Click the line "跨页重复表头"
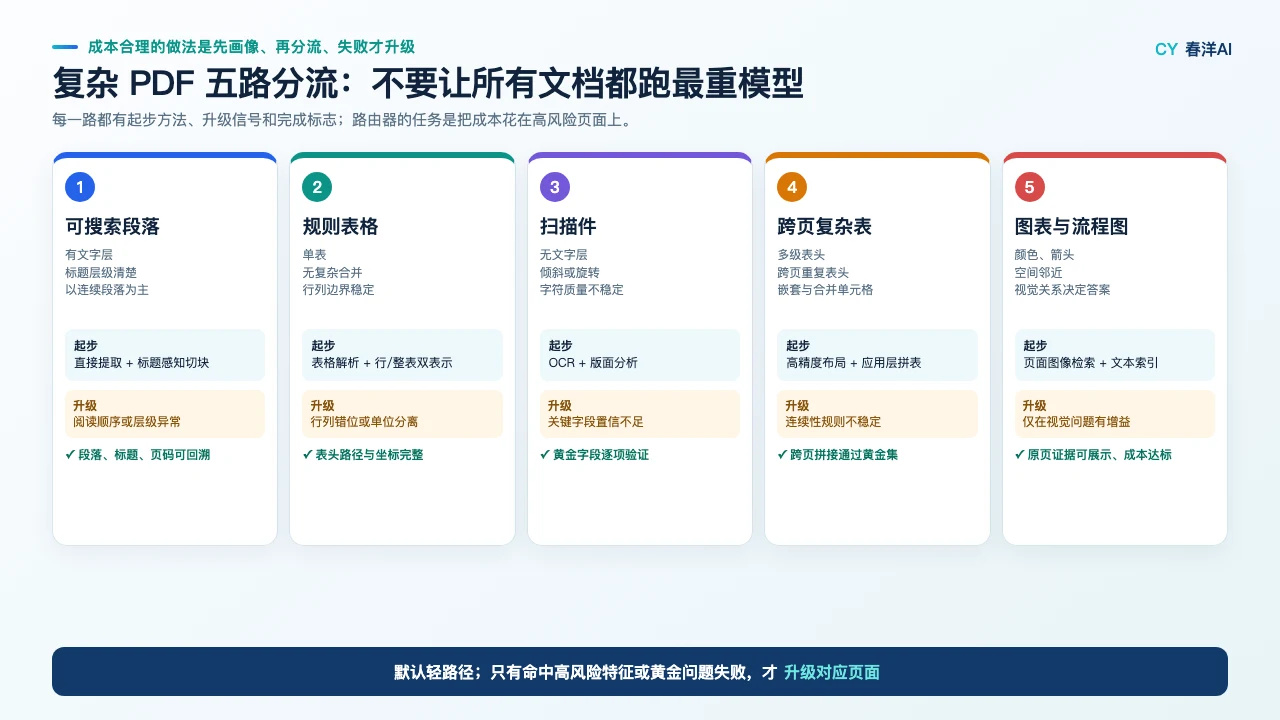This screenshot has height=720, width=1280. coord(813,273)
